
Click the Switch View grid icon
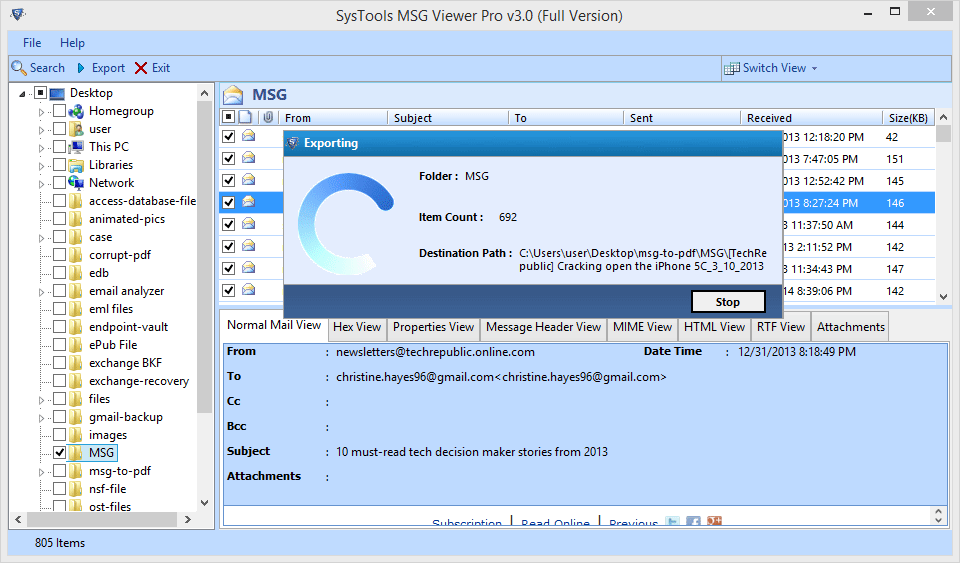(x=732, y=69)
